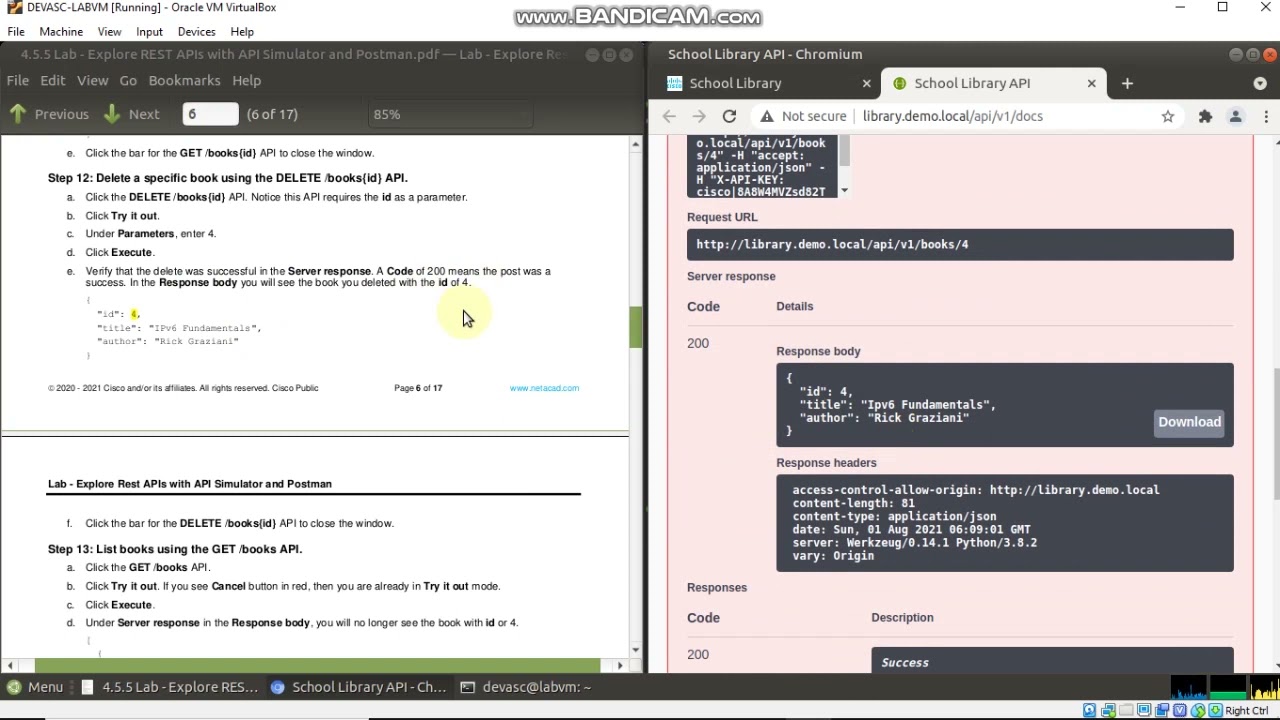Reload the API docs page
This screenshot has height=720, width=1280.
point(729,116)
